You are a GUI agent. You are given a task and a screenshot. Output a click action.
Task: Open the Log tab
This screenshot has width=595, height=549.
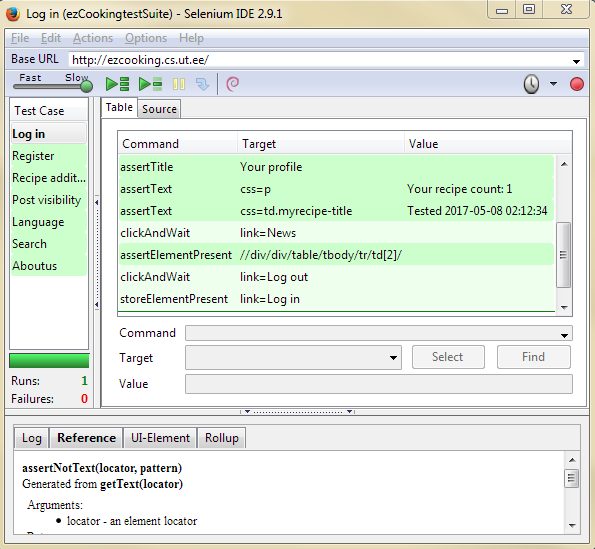coord(31,438)
